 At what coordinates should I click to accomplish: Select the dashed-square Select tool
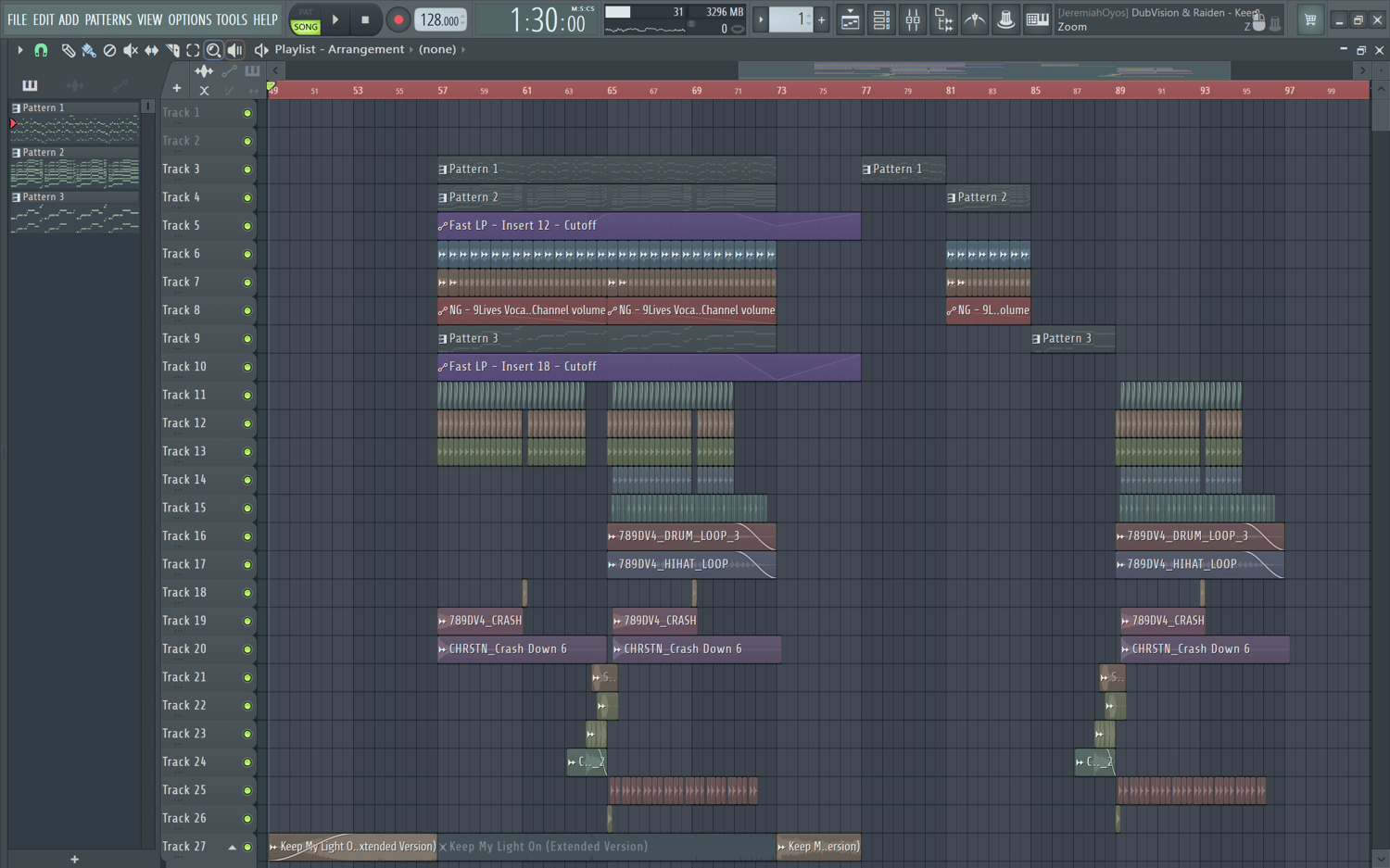click(x=193, y=50)
